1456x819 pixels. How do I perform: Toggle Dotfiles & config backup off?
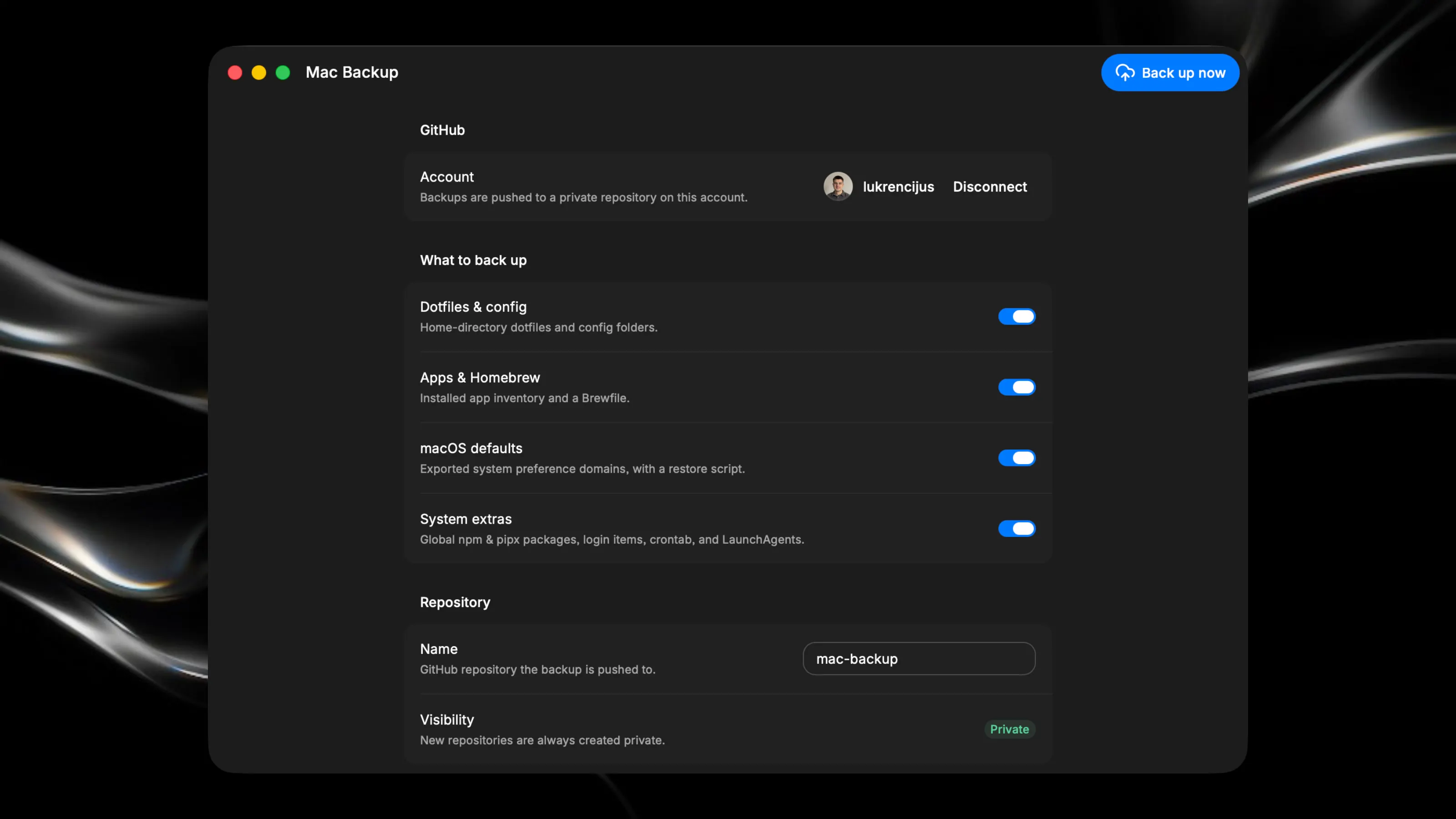click(x=1016, y=317)
